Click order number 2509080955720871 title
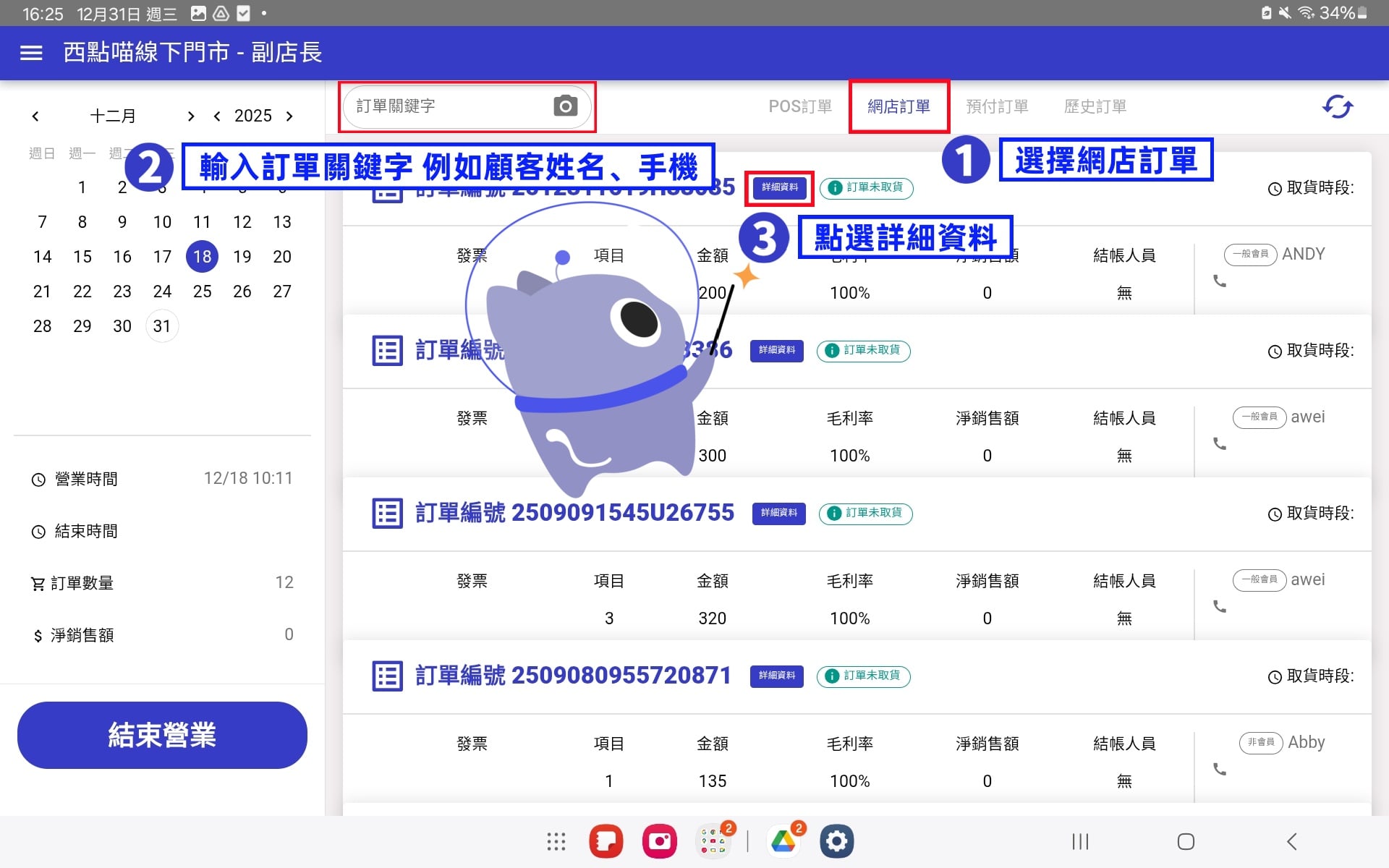 click(x=574, y=676)
